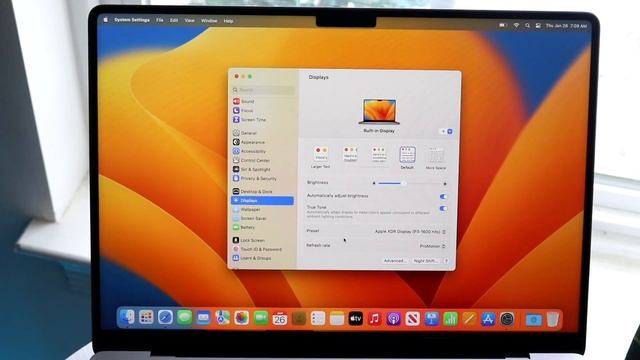Open Podcasts from the Dock

[x=393, y=319]
